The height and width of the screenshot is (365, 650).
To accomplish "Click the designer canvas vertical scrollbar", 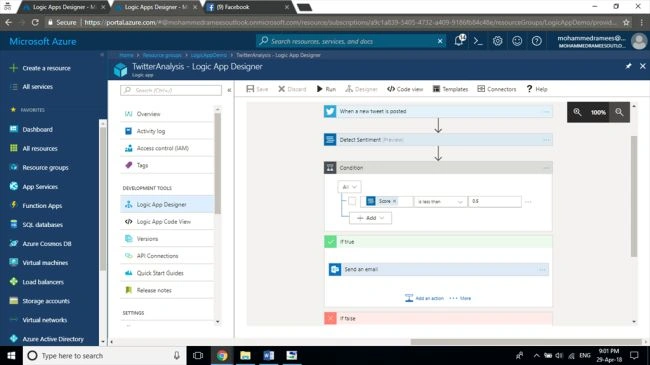I will (634, 195).
